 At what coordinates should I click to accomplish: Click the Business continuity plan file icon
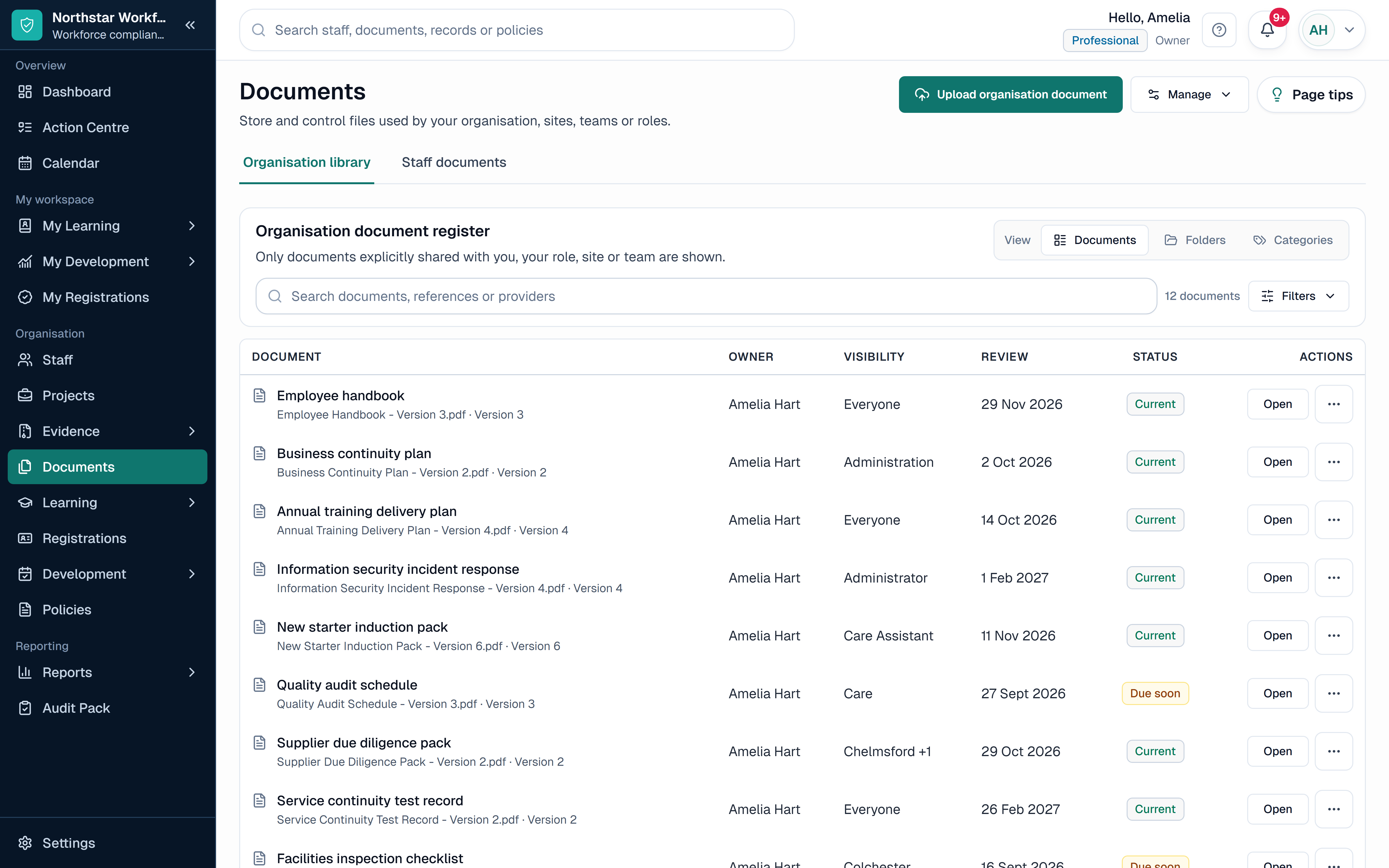pos(259,454)
